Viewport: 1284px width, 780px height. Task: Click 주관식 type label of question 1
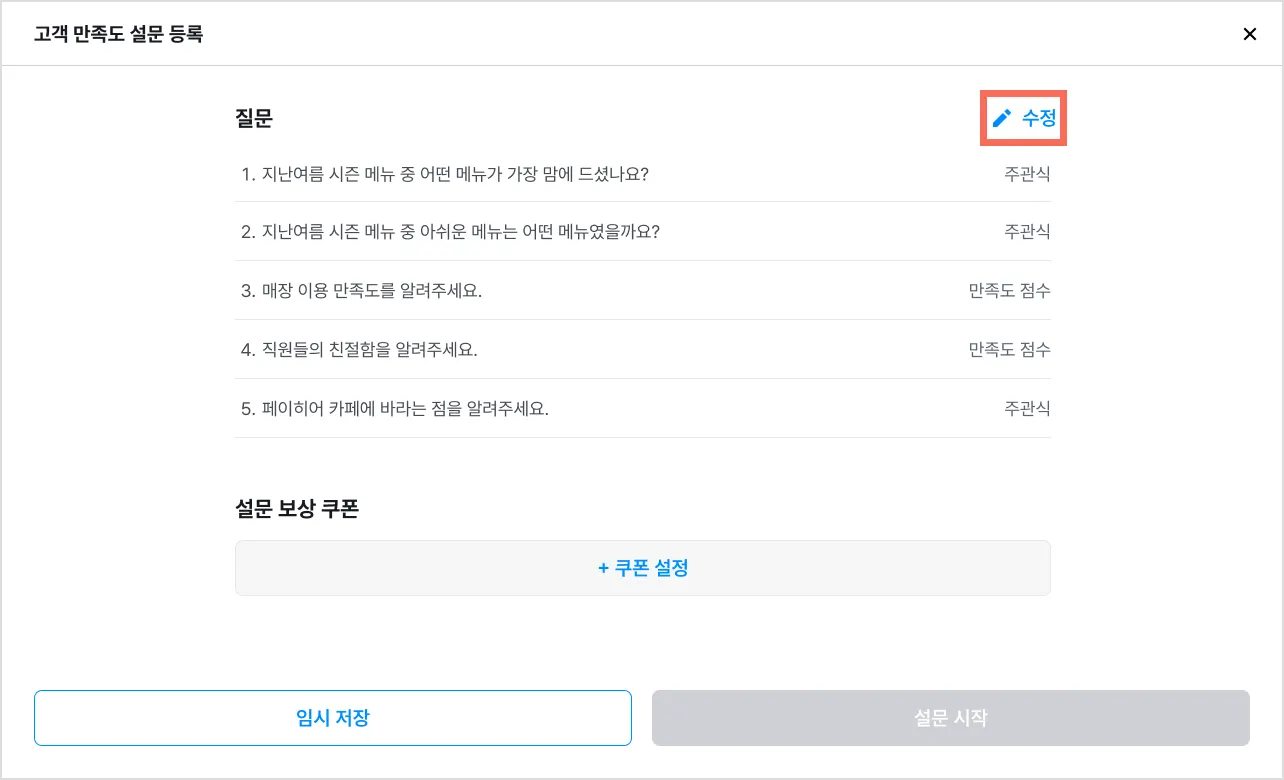[1027, 174]
